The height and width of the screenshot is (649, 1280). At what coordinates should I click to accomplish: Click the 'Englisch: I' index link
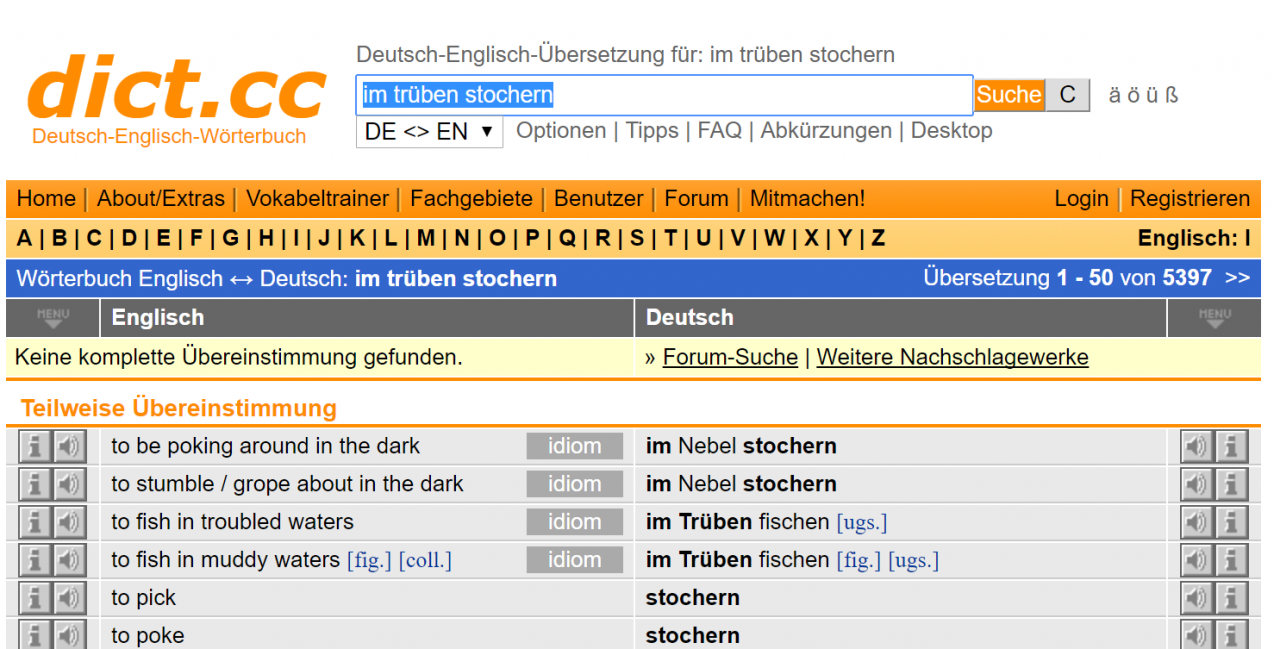point(1194,238)
